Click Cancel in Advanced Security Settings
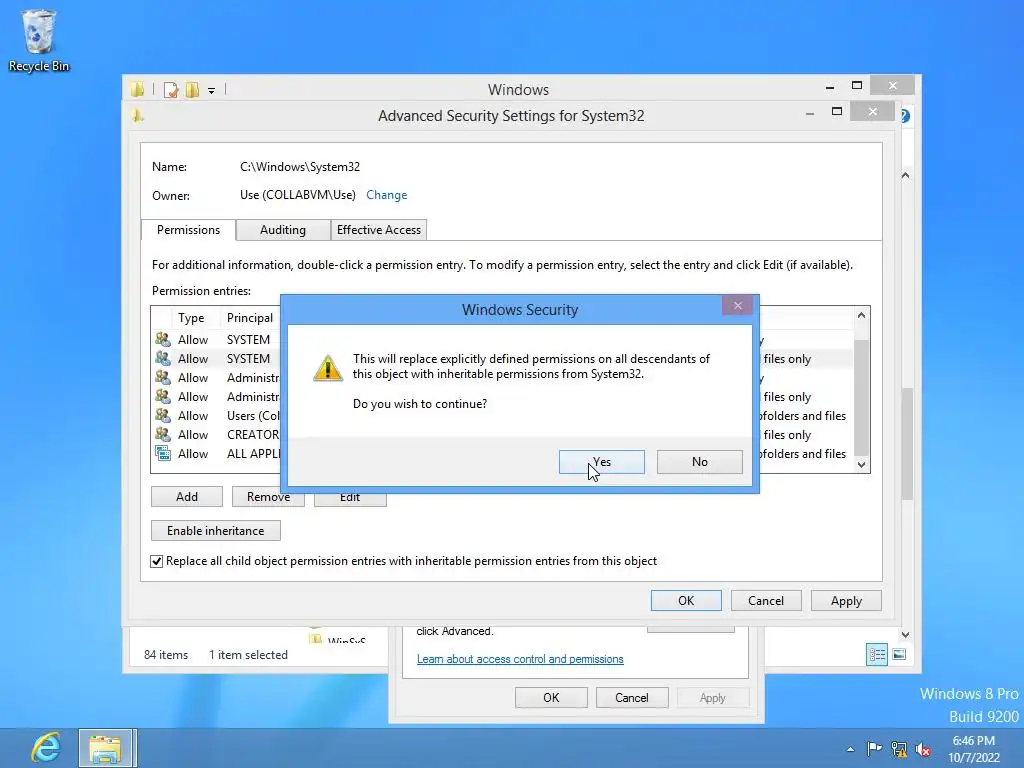 coord(766,600)
